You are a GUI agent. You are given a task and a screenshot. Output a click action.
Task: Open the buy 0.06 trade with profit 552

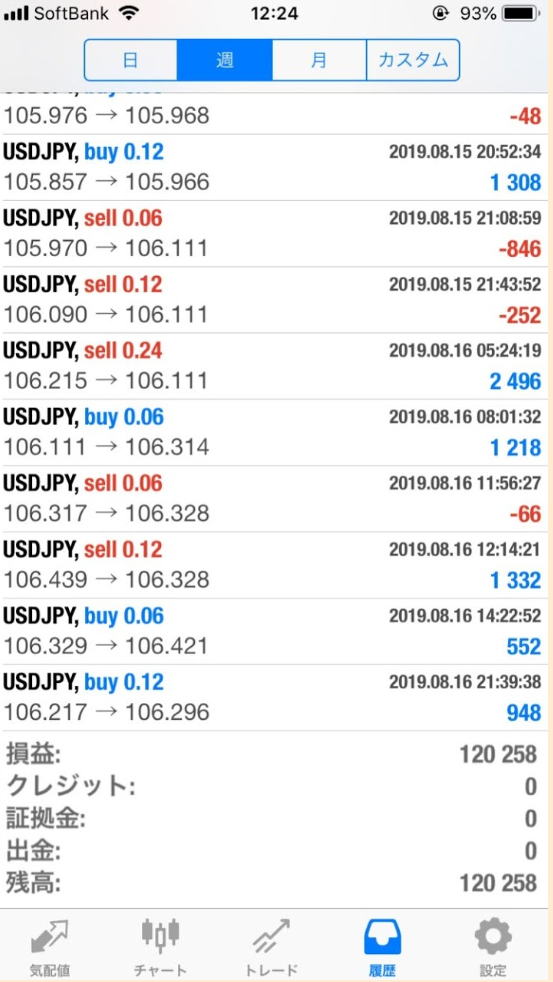point(274,632)
